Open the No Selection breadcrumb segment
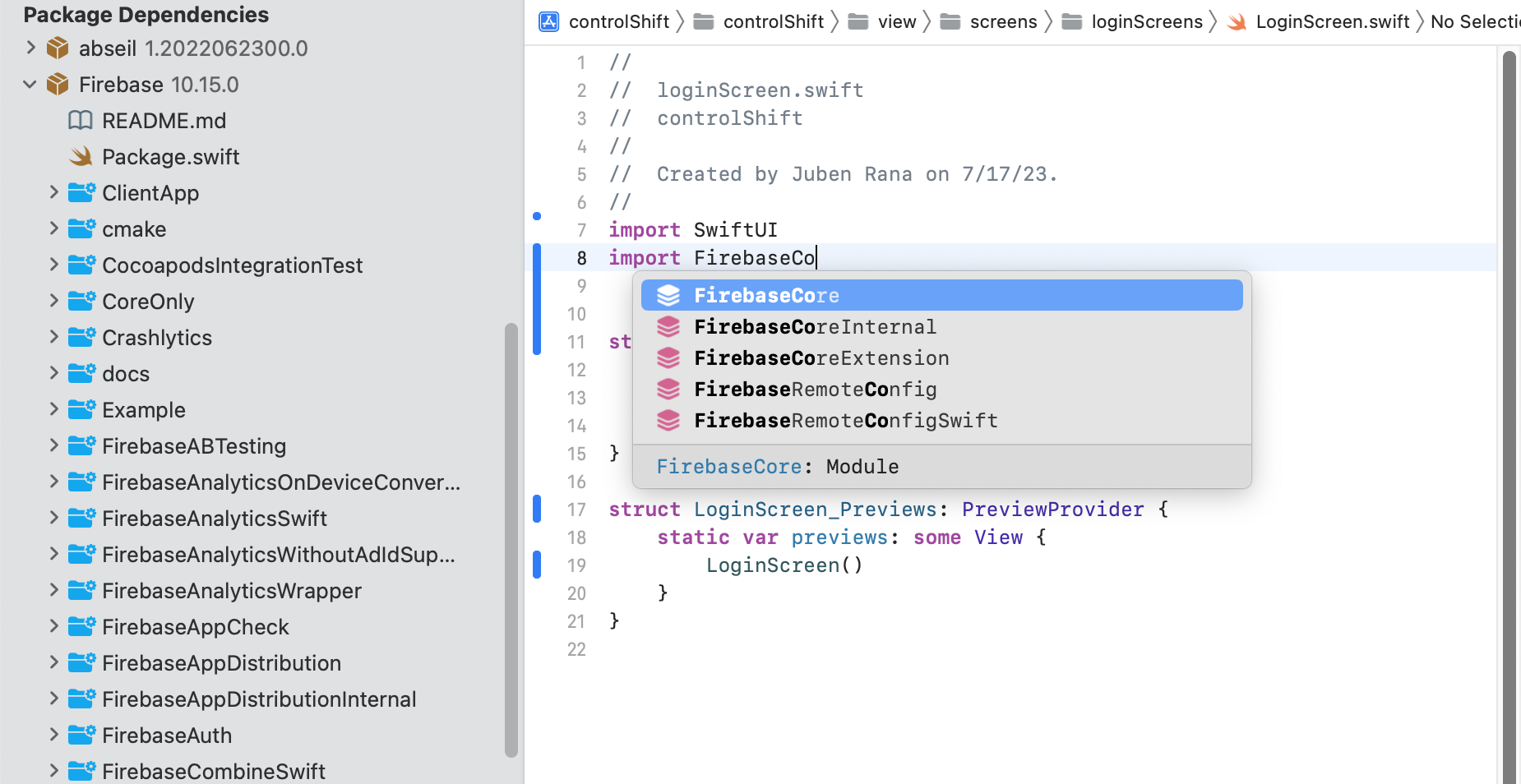Viewport: 1521px width, 784px height. (1475, 22)
